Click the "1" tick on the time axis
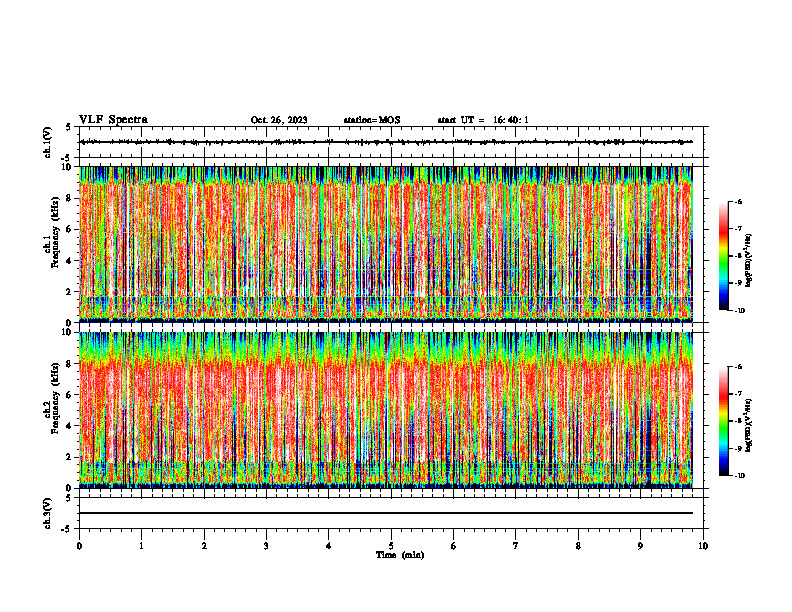The width and height of the screenshot is (792, 612). click(142, 546)
